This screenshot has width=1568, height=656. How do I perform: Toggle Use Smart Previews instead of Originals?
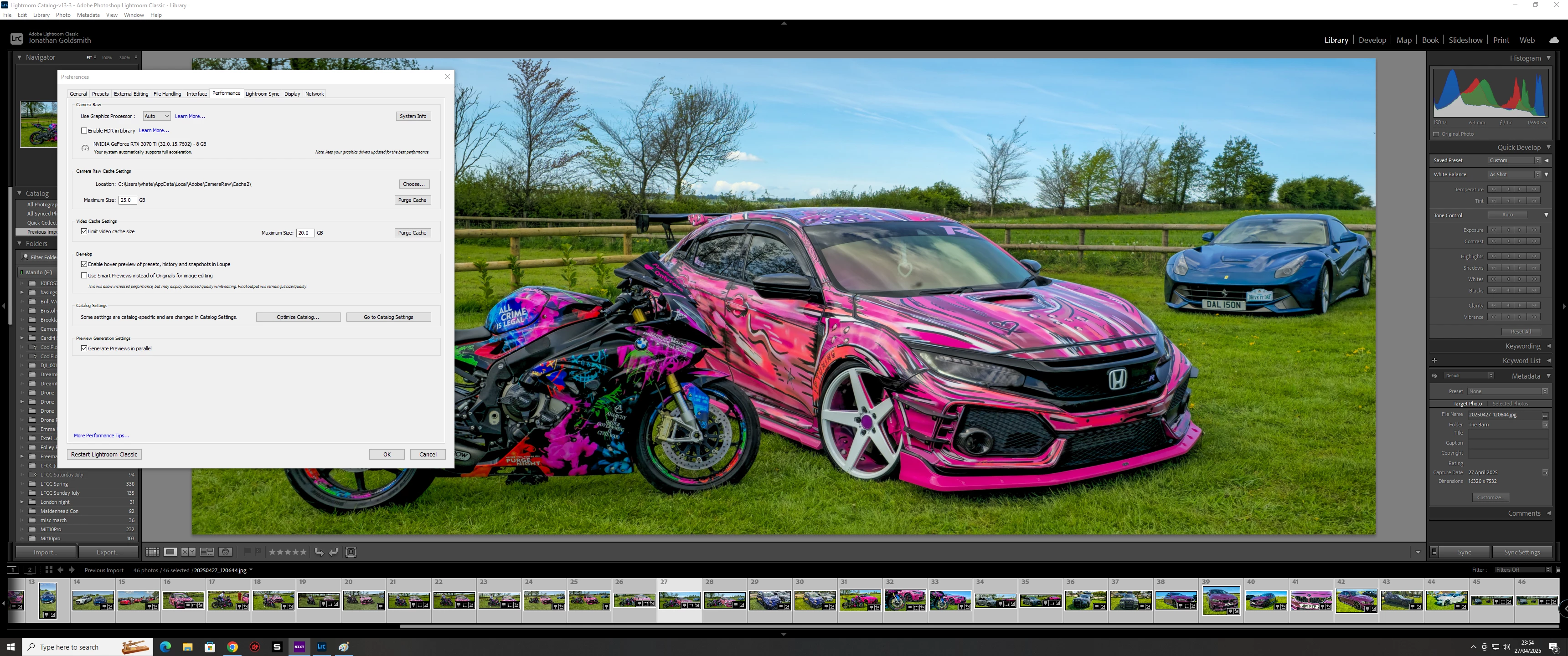[84, 276]
